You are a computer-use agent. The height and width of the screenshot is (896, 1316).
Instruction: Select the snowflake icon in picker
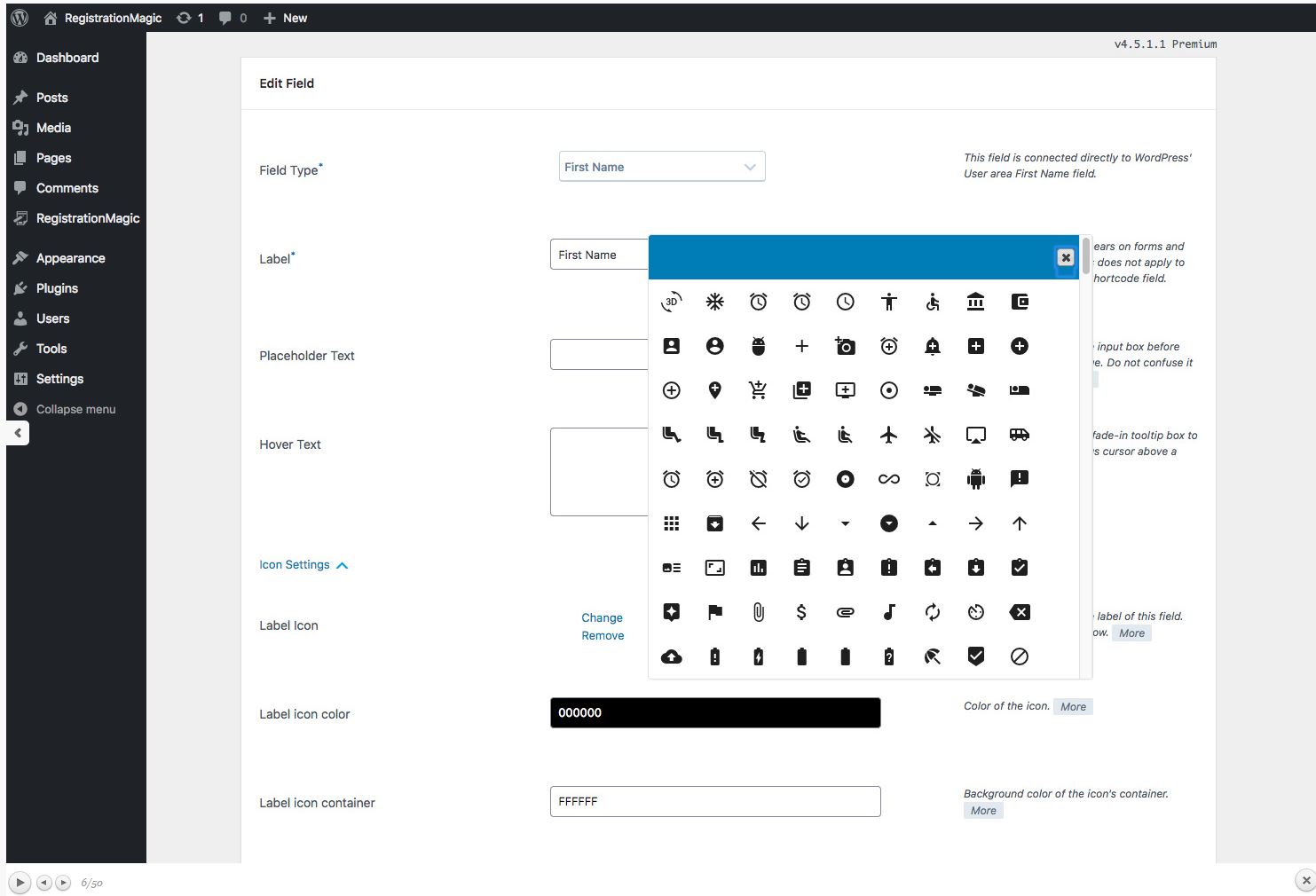click(x=714, y=302)
